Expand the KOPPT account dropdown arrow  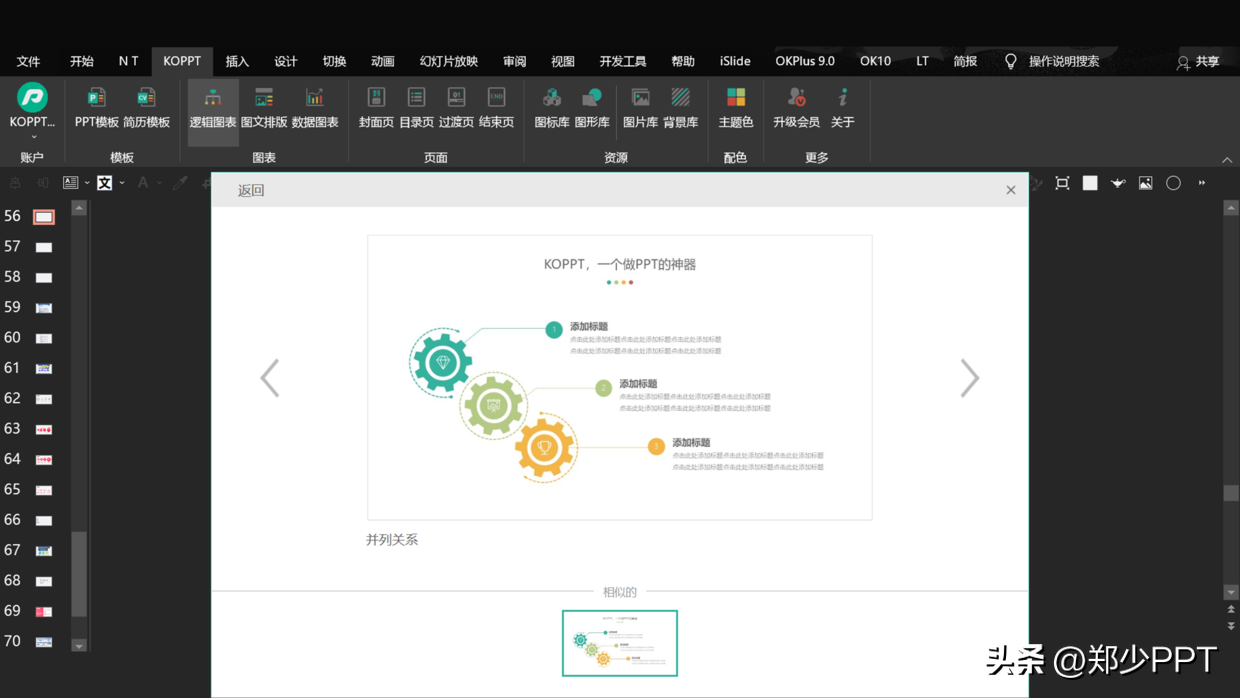[32, 137]
